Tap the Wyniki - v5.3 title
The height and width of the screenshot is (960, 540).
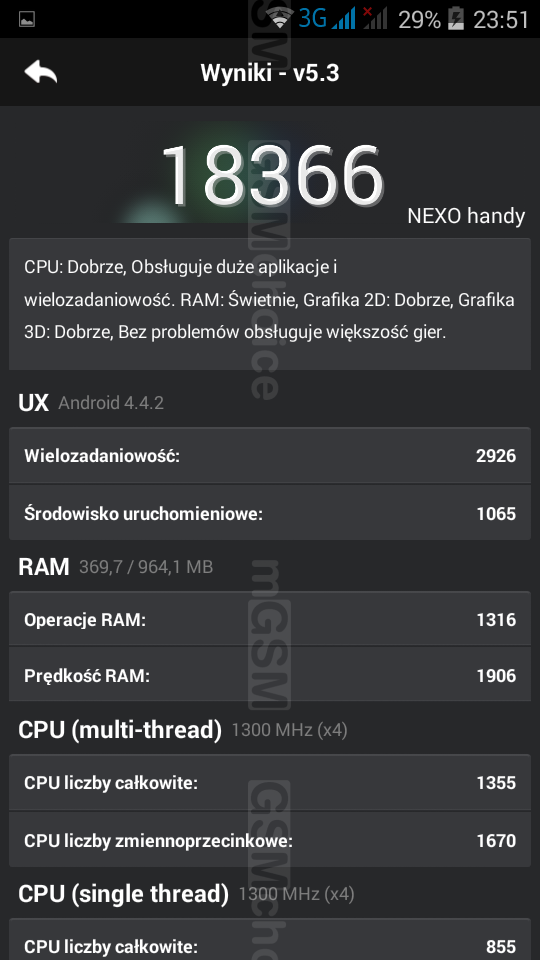point(269,73)
